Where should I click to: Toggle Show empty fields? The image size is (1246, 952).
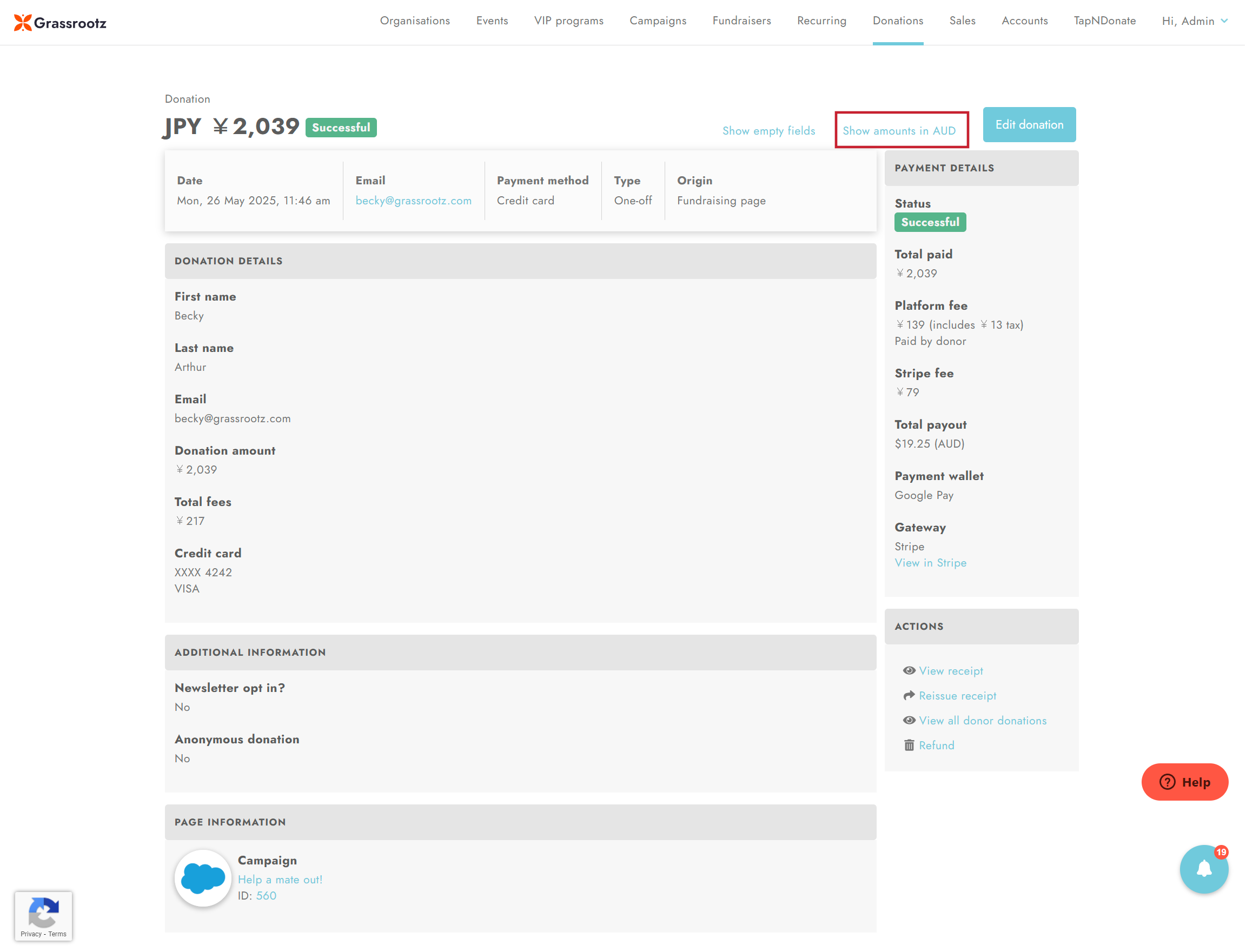click(x=768, y=131)
